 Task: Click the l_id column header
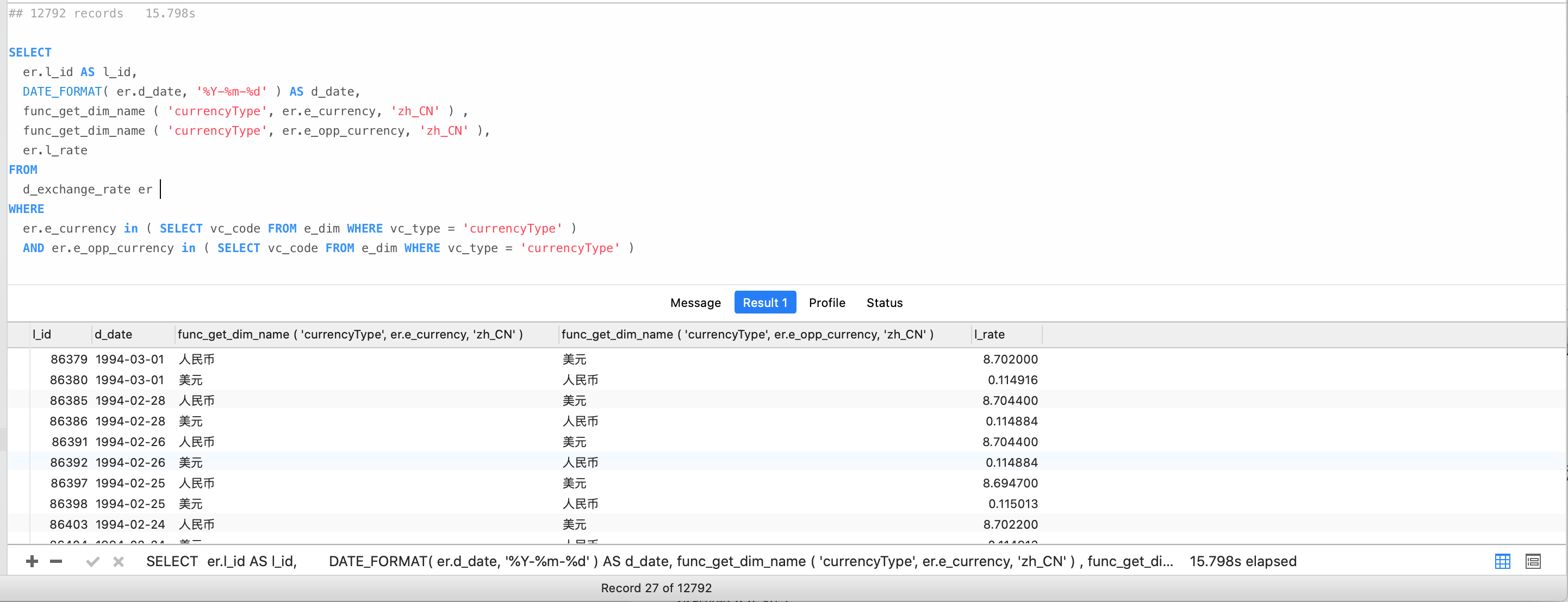[x=42, y=335]
